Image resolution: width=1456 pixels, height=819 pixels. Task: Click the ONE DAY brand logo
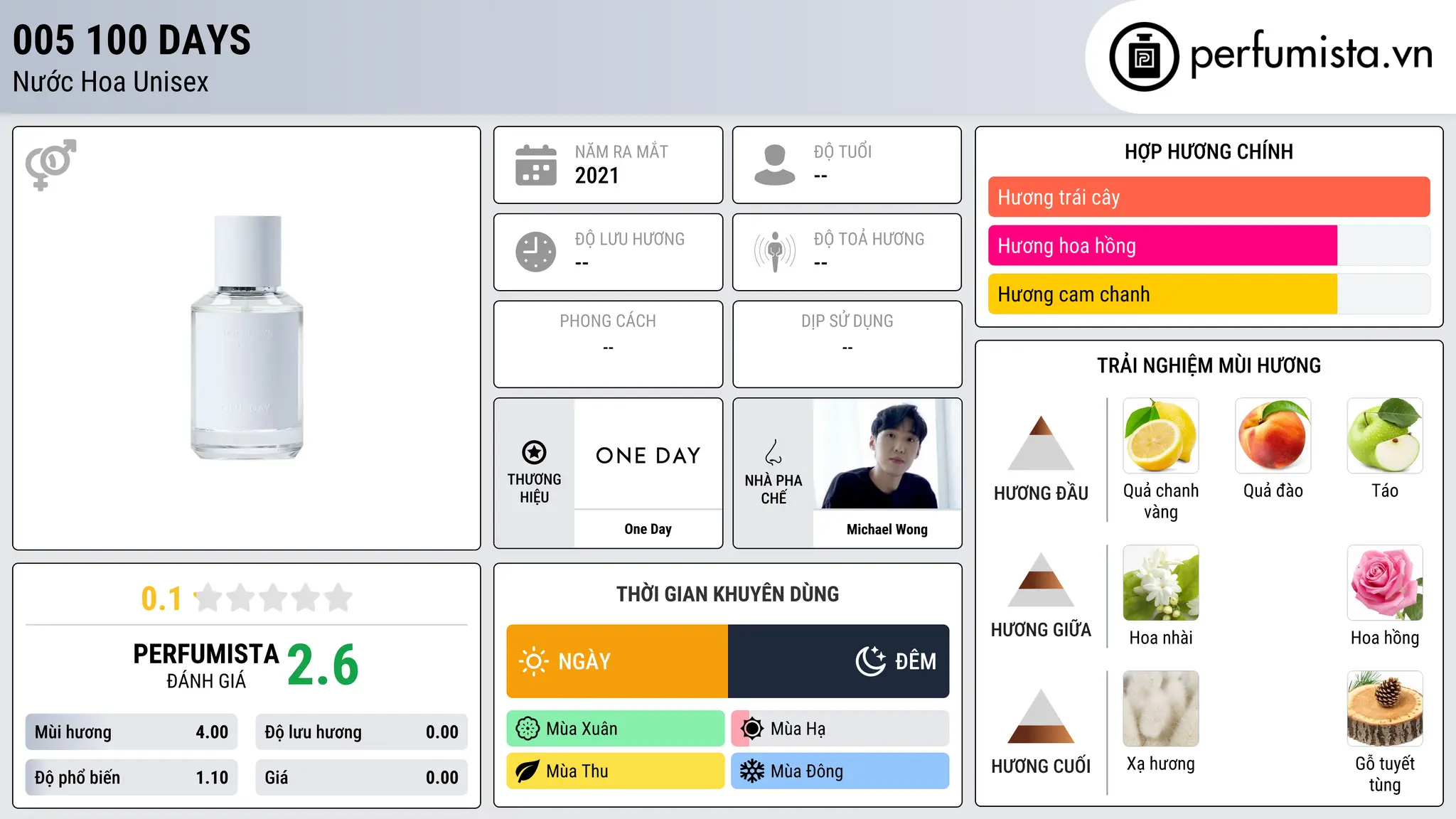pos(648,455)
